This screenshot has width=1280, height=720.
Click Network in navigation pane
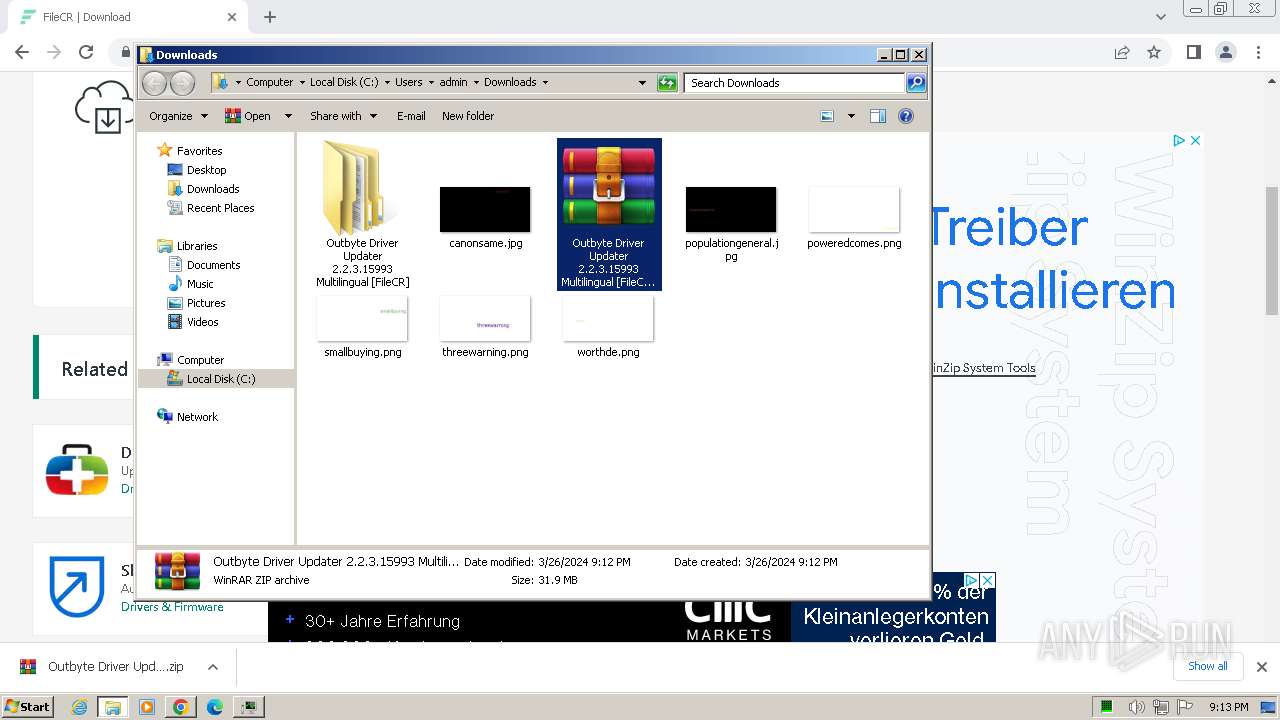(197, 417)
